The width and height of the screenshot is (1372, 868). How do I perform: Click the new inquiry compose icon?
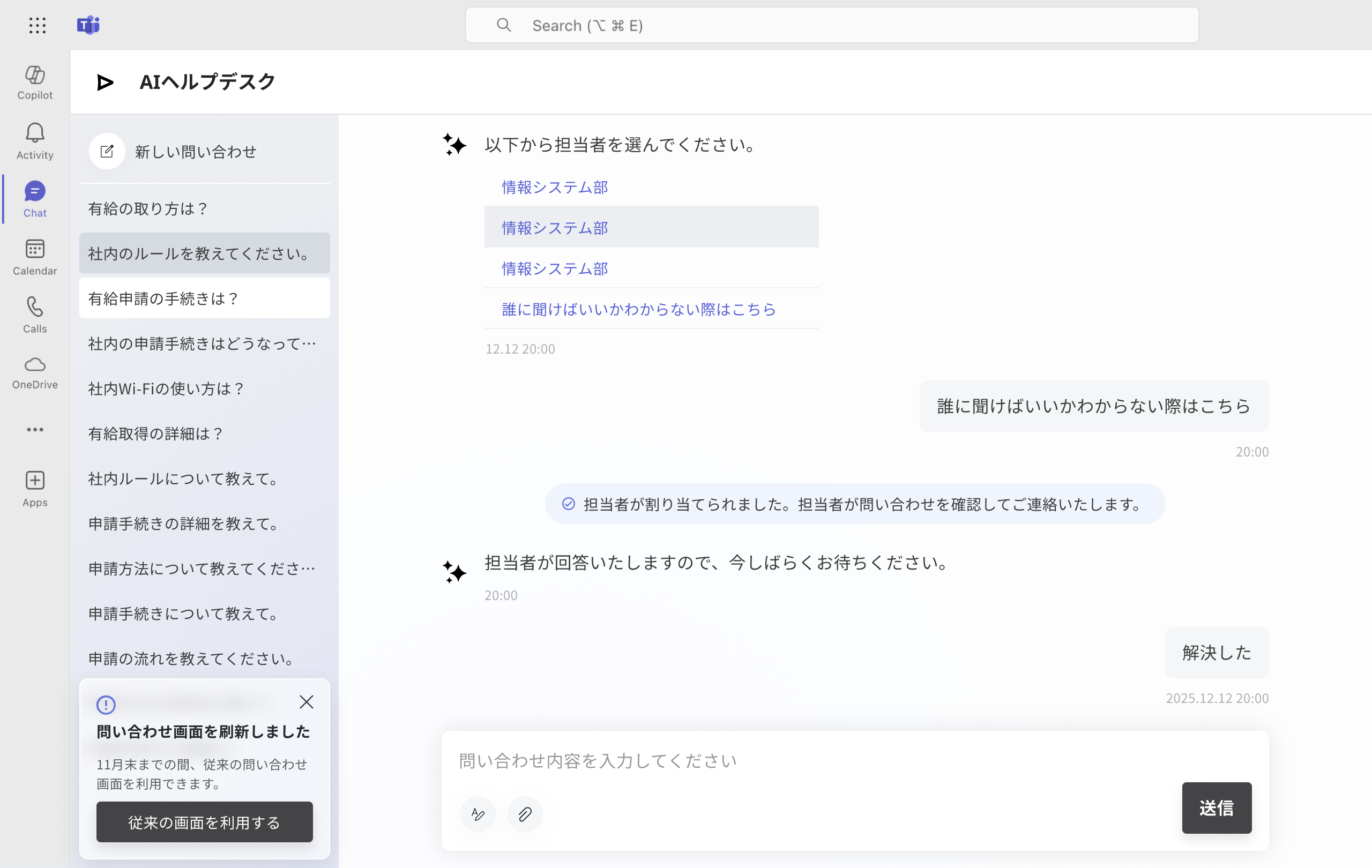[x=107, y=152]
